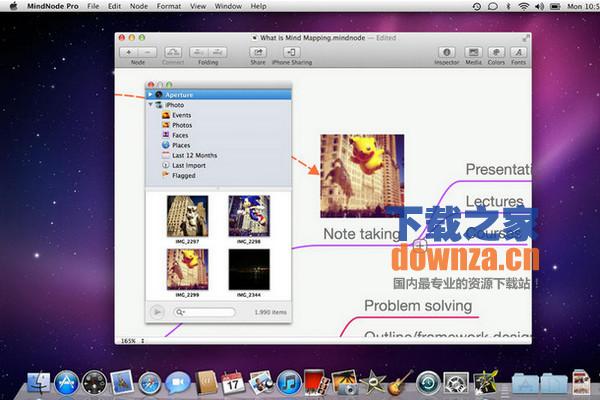Select the Pikachu balloon image on canvas
Image resolution: width=600 pixels, height=400 pixels.
(x=362, y=176)
